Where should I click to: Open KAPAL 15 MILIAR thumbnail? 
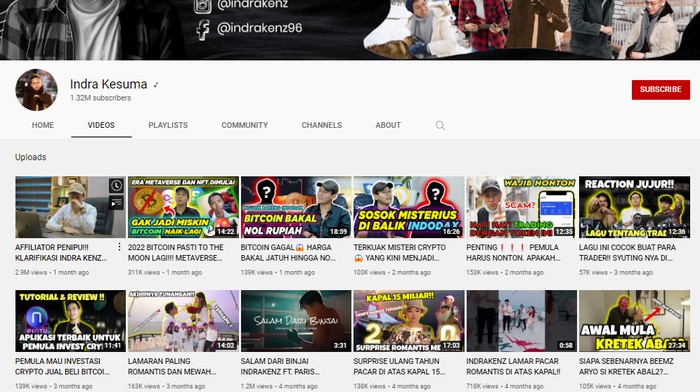pyautogui.click(x=409, y=321)
